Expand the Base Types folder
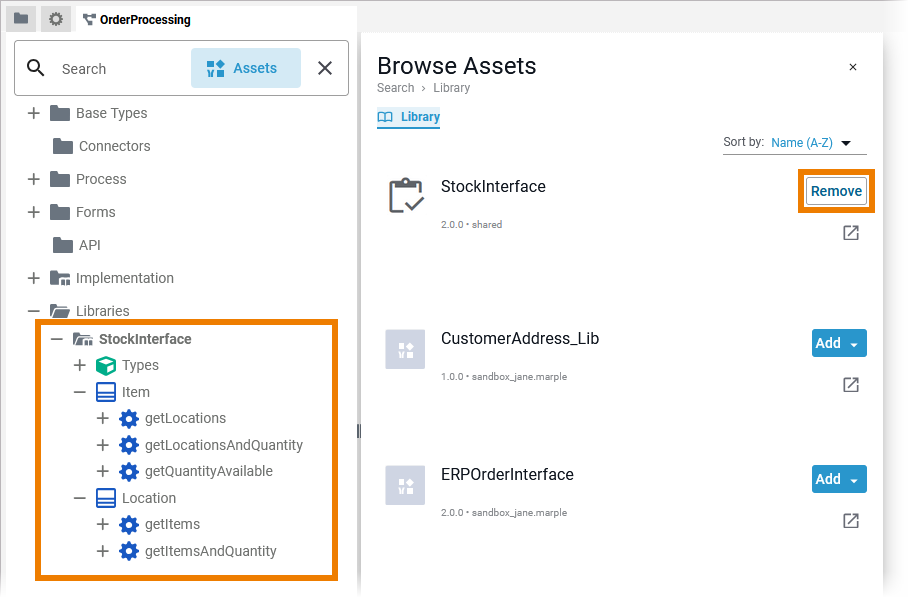This screenshot has height=598, width=909. (34, 113)
